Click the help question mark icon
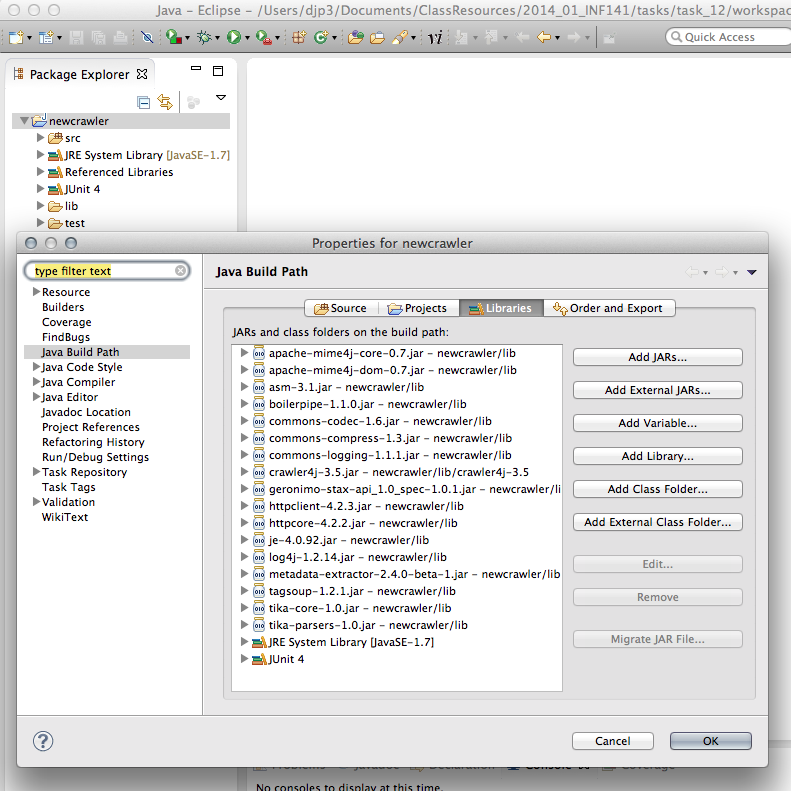 tap(43, 741)
